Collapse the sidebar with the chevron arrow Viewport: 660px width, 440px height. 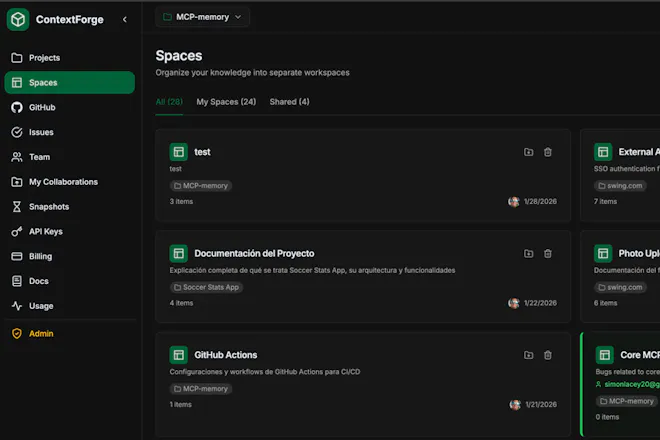coord(125,19)
